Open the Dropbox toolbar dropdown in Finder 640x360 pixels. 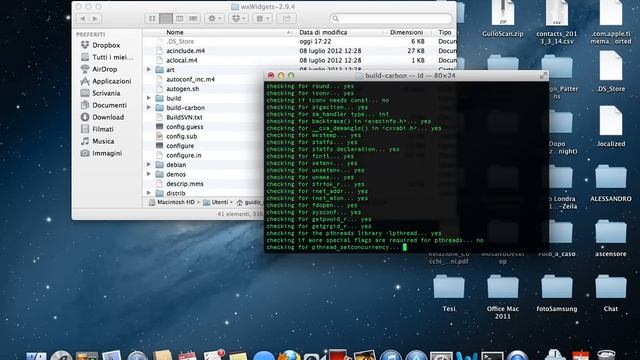pos(238,18)
